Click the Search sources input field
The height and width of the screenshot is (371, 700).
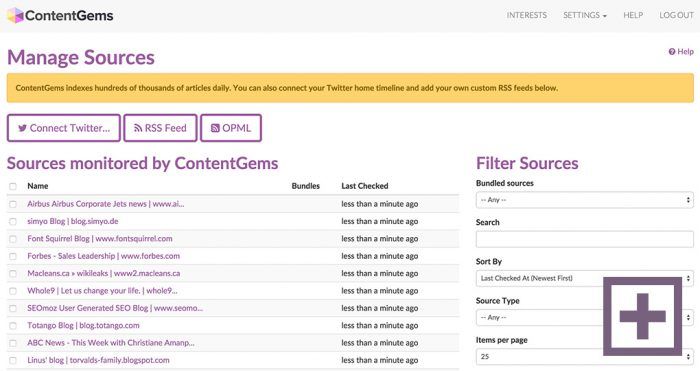585,239
